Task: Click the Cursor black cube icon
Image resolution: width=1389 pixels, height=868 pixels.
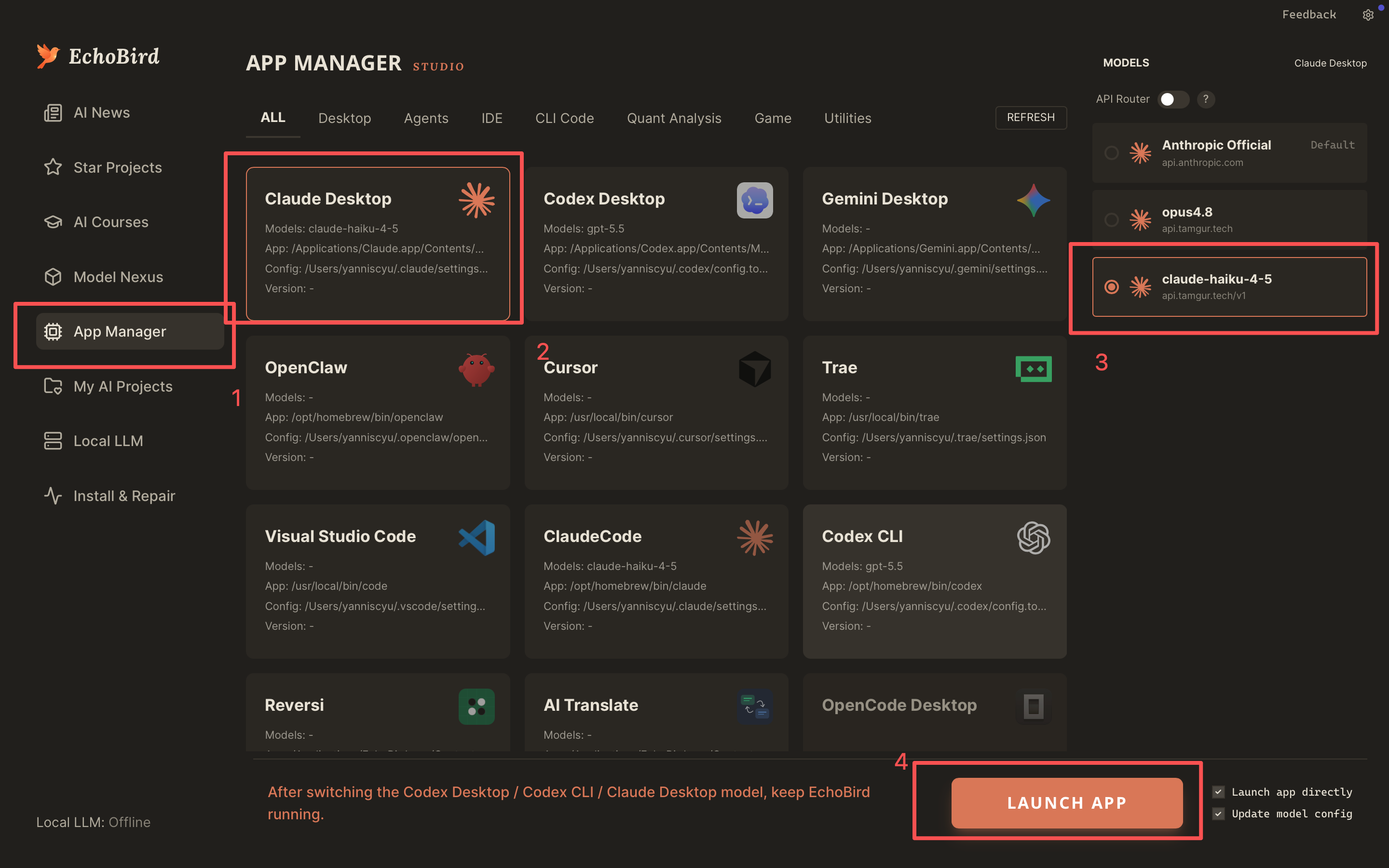Action: 755,369
